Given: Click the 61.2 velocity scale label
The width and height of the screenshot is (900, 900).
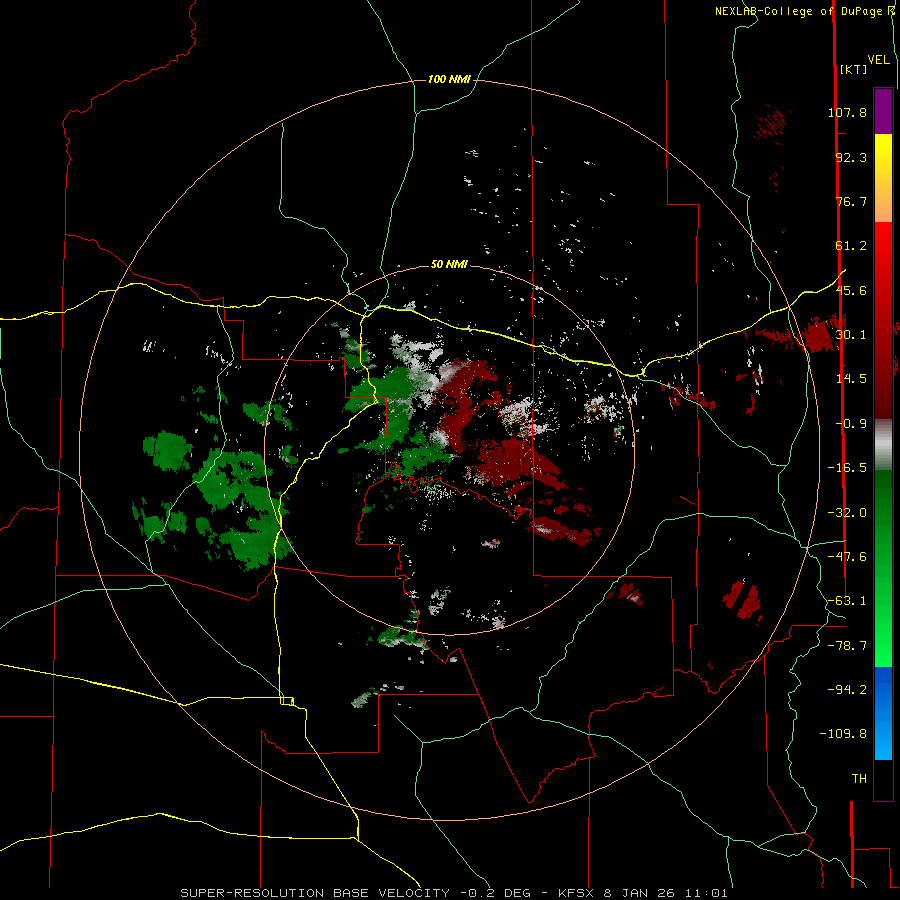Looking at the screenshot, I should [851, 246].
